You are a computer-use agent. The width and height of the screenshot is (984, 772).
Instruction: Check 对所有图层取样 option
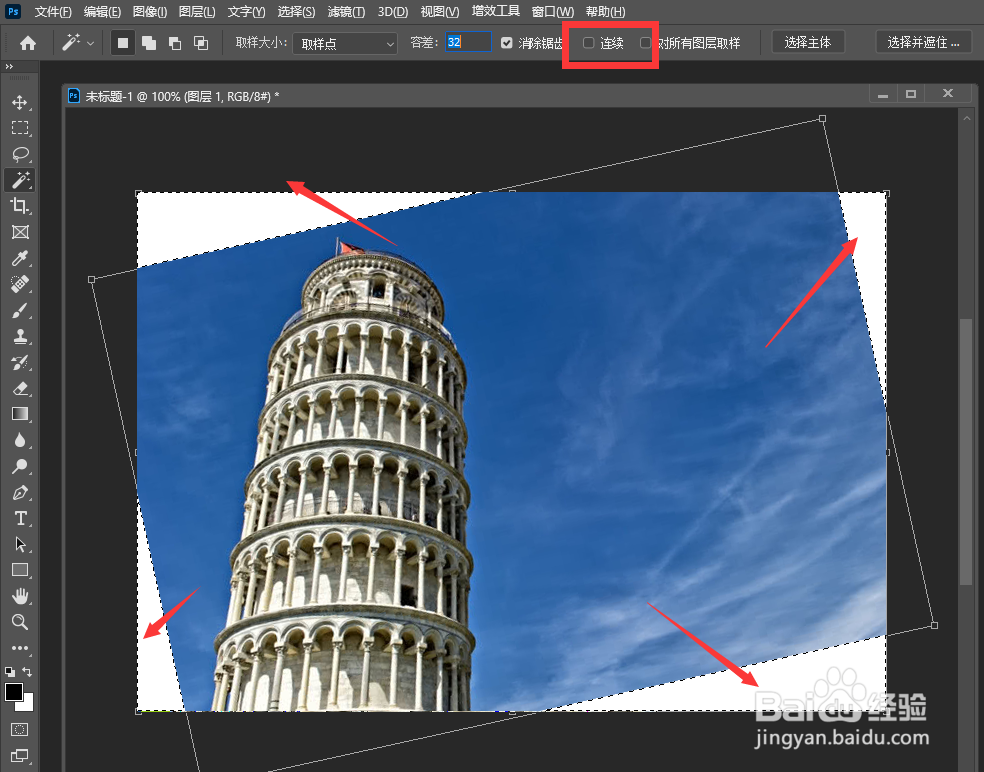pyautogui.click(x=646, y=43)
